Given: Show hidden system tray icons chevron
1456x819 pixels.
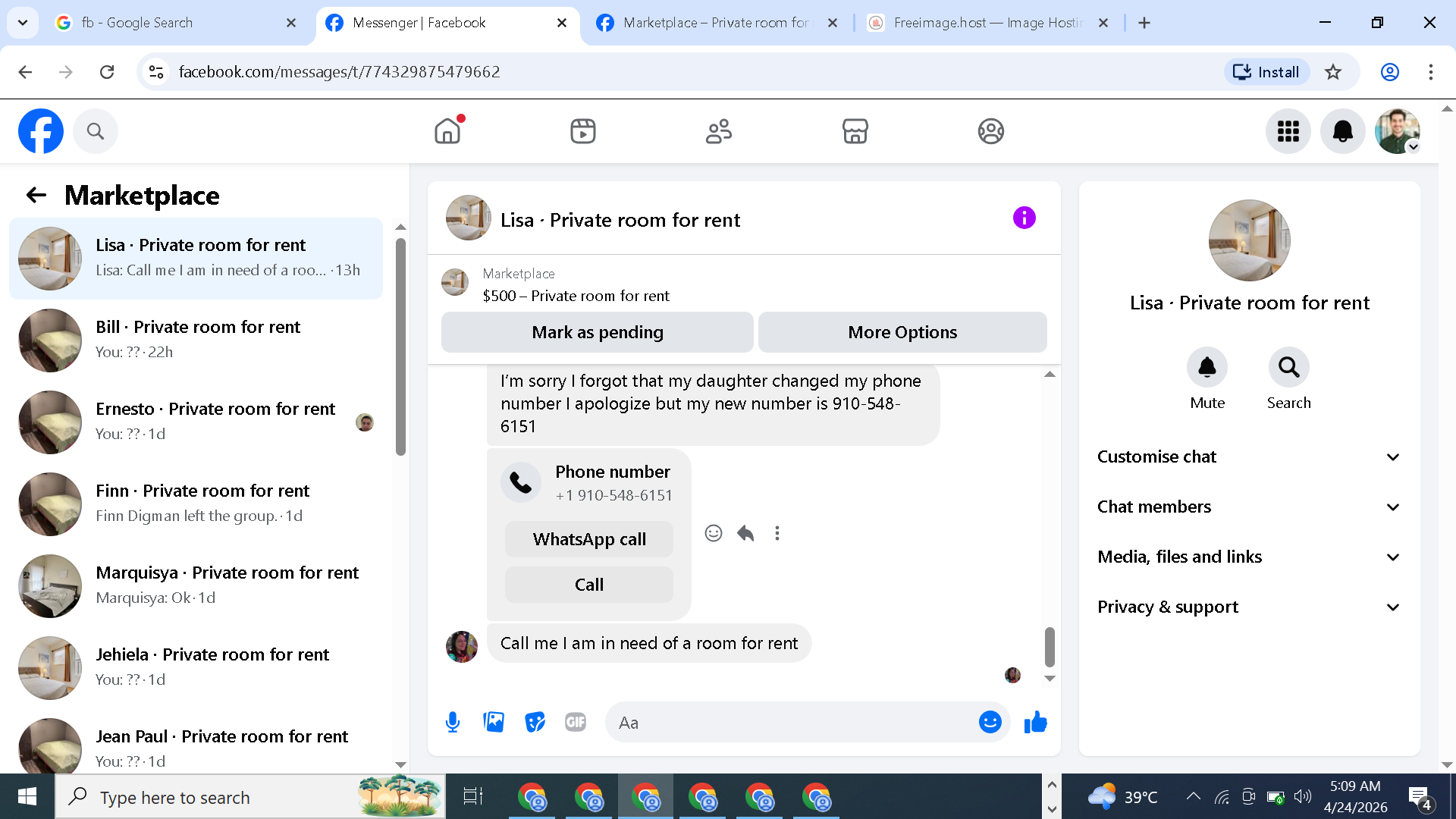Looking at the screenshot, I should (x=1193, y=796).
